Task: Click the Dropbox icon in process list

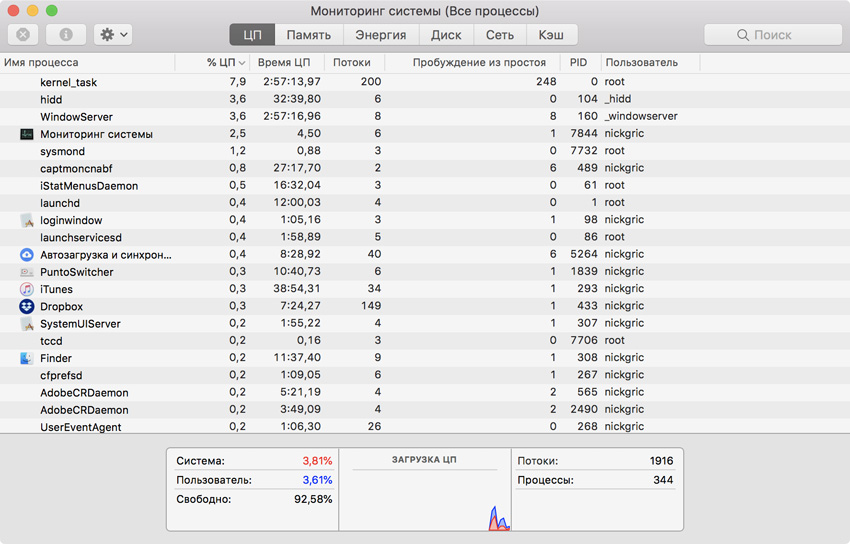Action: pyautogui.click(x=27, y=306)
